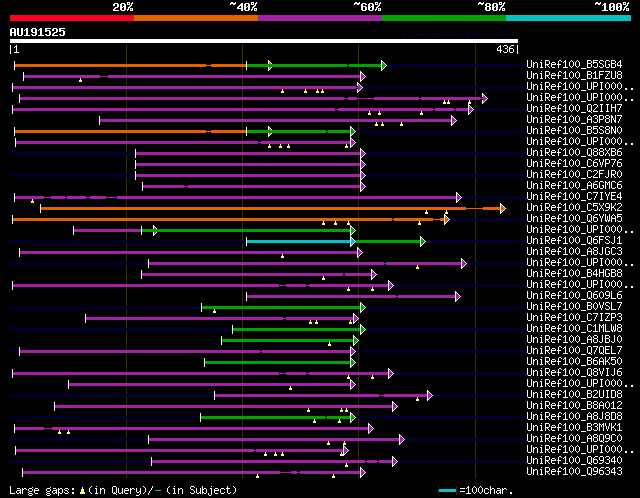The height and width of the screenshot is (498, 640).
Task: Select hit label UniRef100_C7IYE4
Action: coord(574,197)
